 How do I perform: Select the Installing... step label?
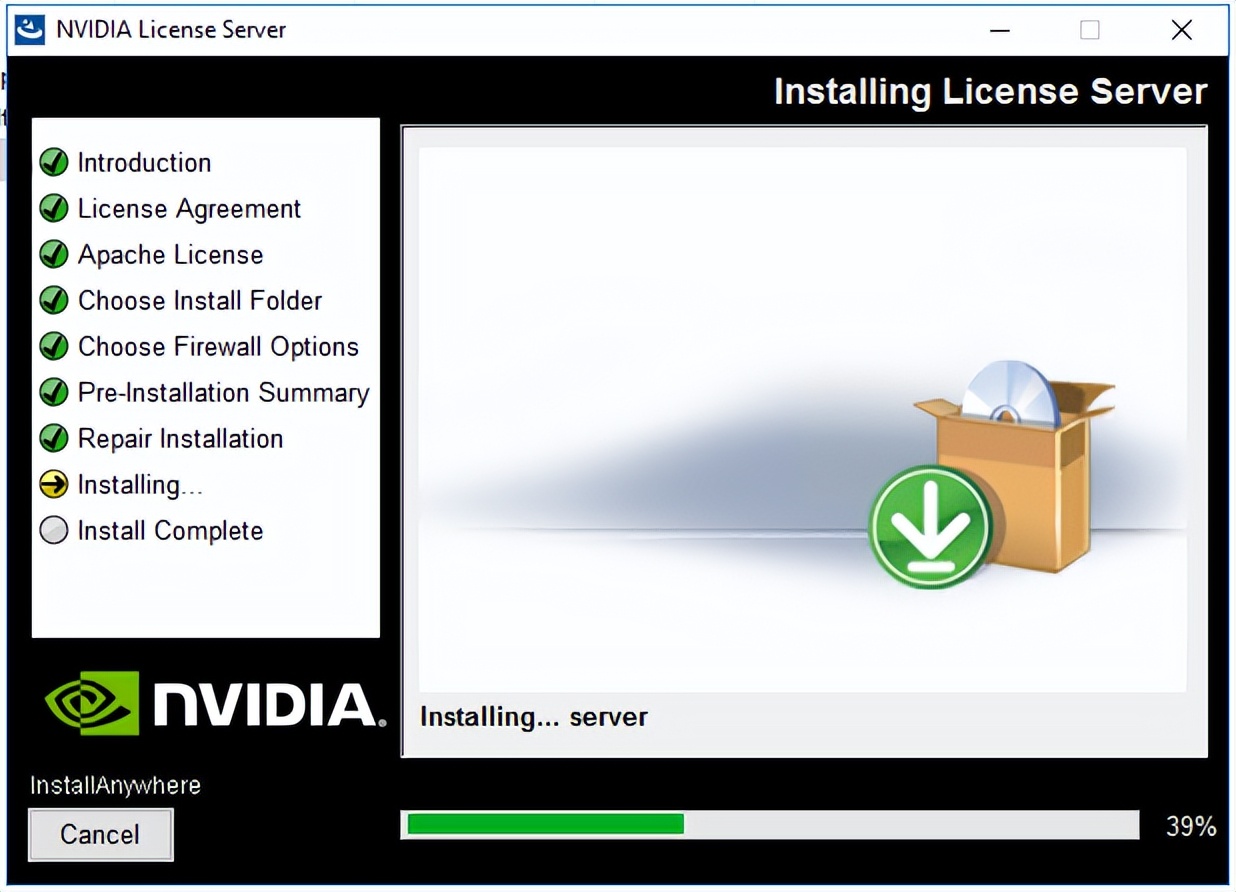(140, 484)
